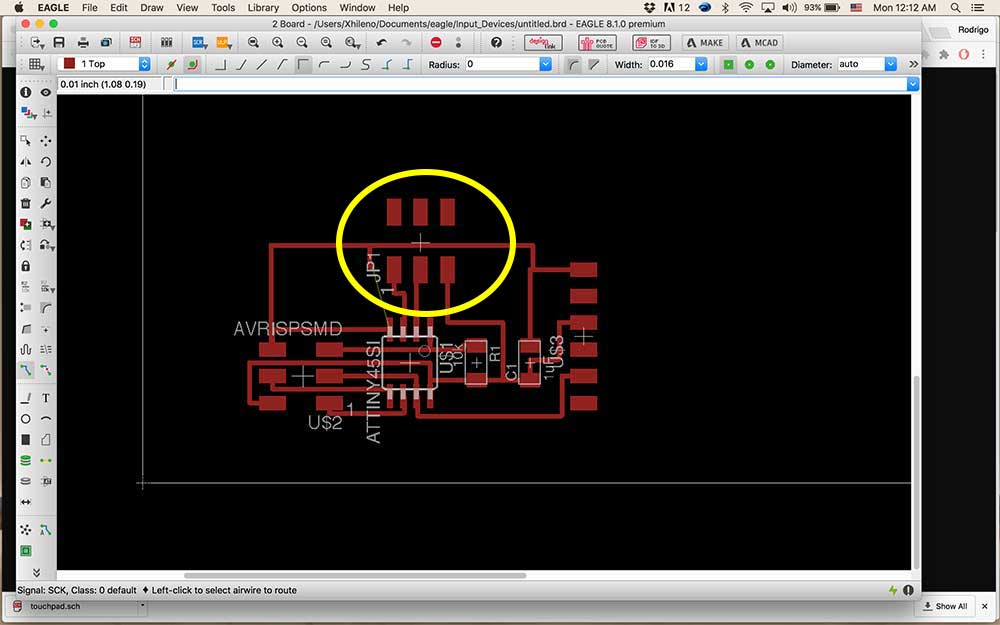Open the Options menu
1000x625 pixels.
tap(309, 8)
